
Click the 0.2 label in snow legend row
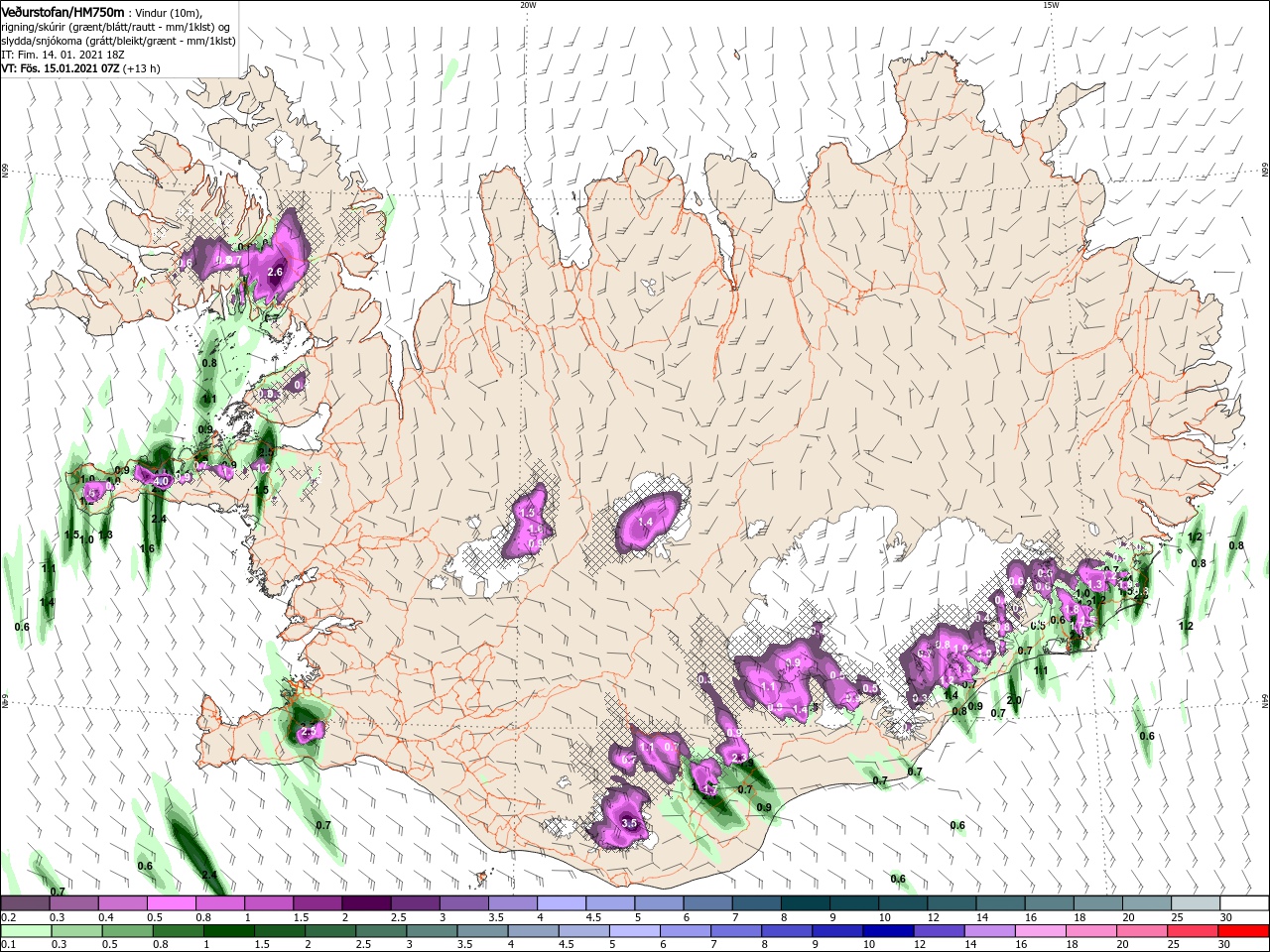tap(8, 917)
